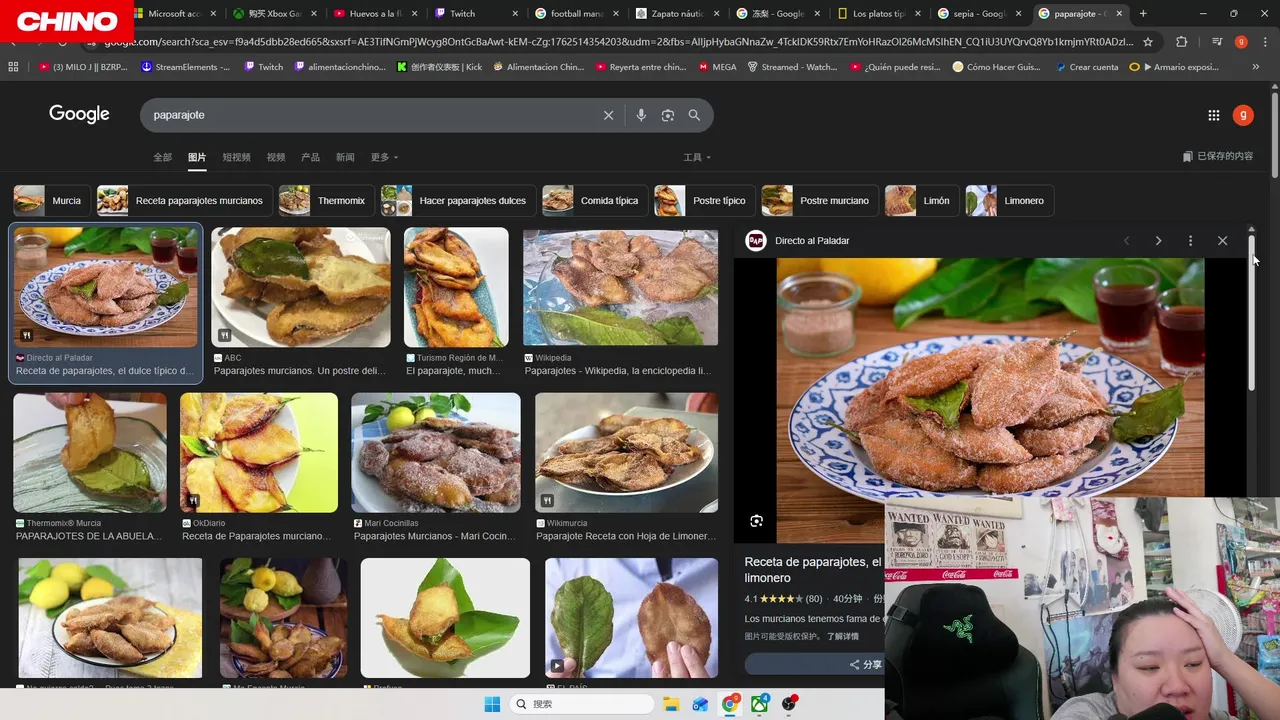Open the Turismo Región de Murcia thumbnail
Viewport: 1280px width, 720px height.
point(456,287)
